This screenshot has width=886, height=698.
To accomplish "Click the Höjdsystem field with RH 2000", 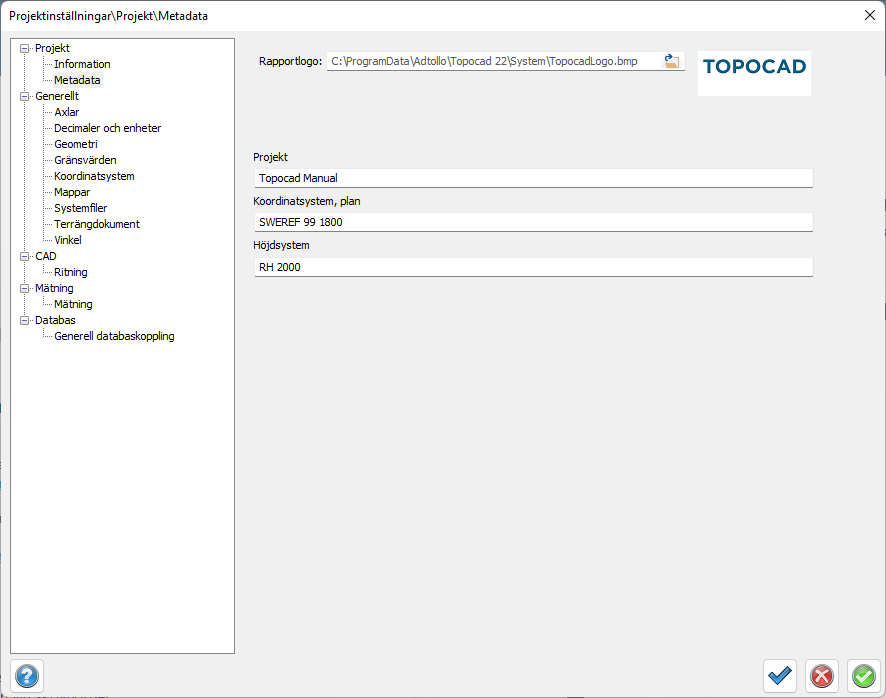I will click(533, 267).
